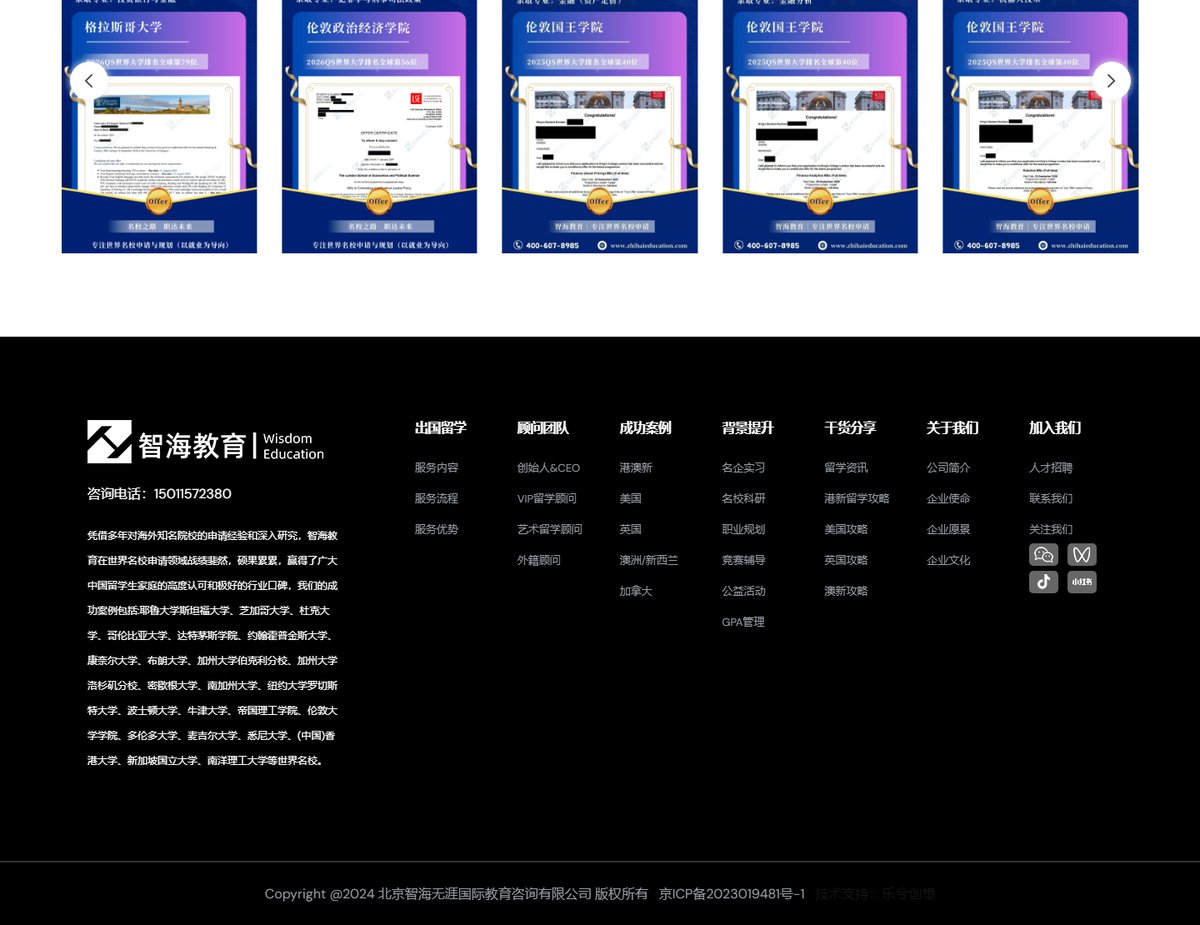Open the GPA管理 link

(x=743, y=622)
